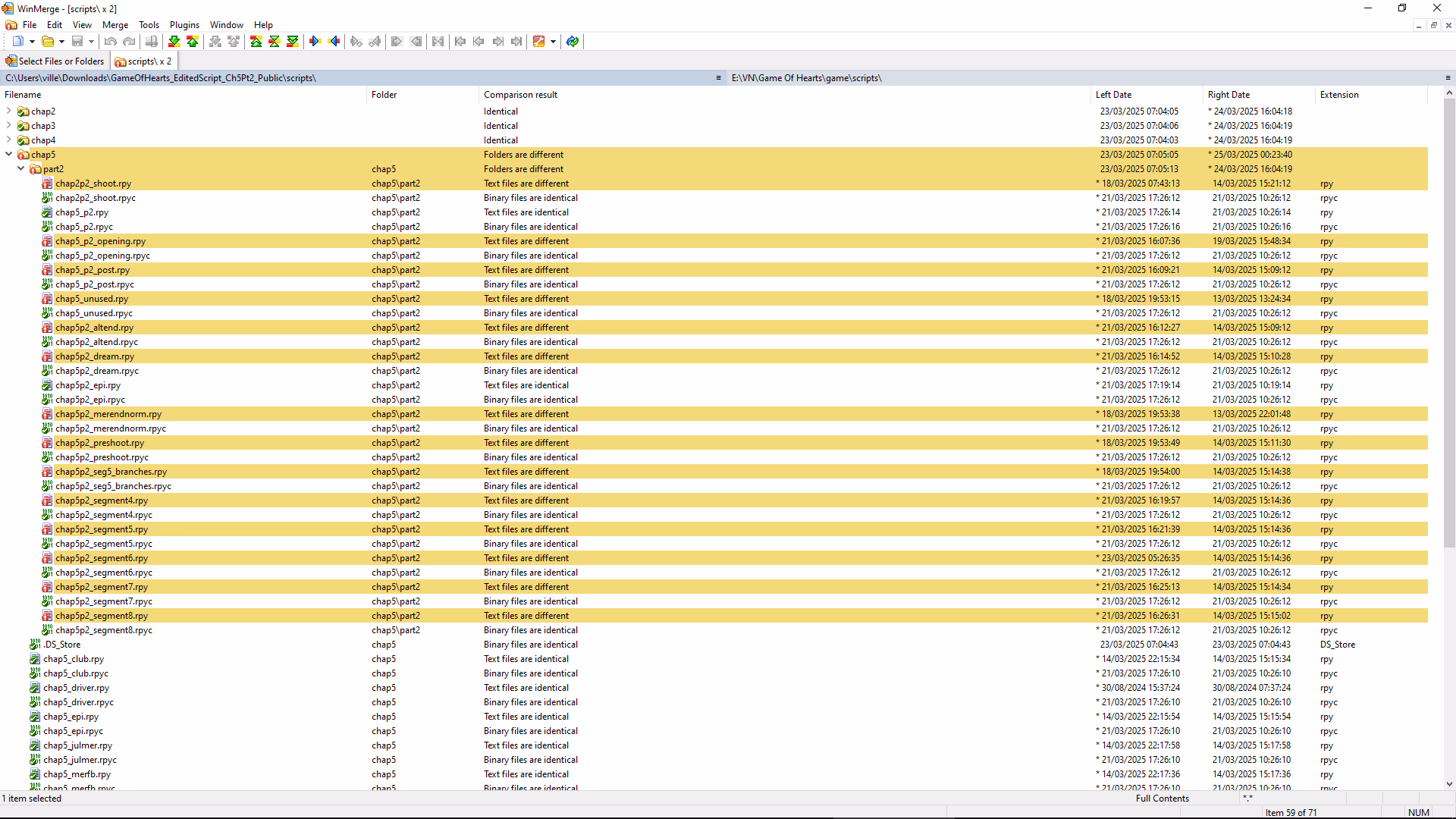Viewport: 1456px width, 819px height.
Task: Click the Undo toolbar icon
Action: [x=111, y=42]
